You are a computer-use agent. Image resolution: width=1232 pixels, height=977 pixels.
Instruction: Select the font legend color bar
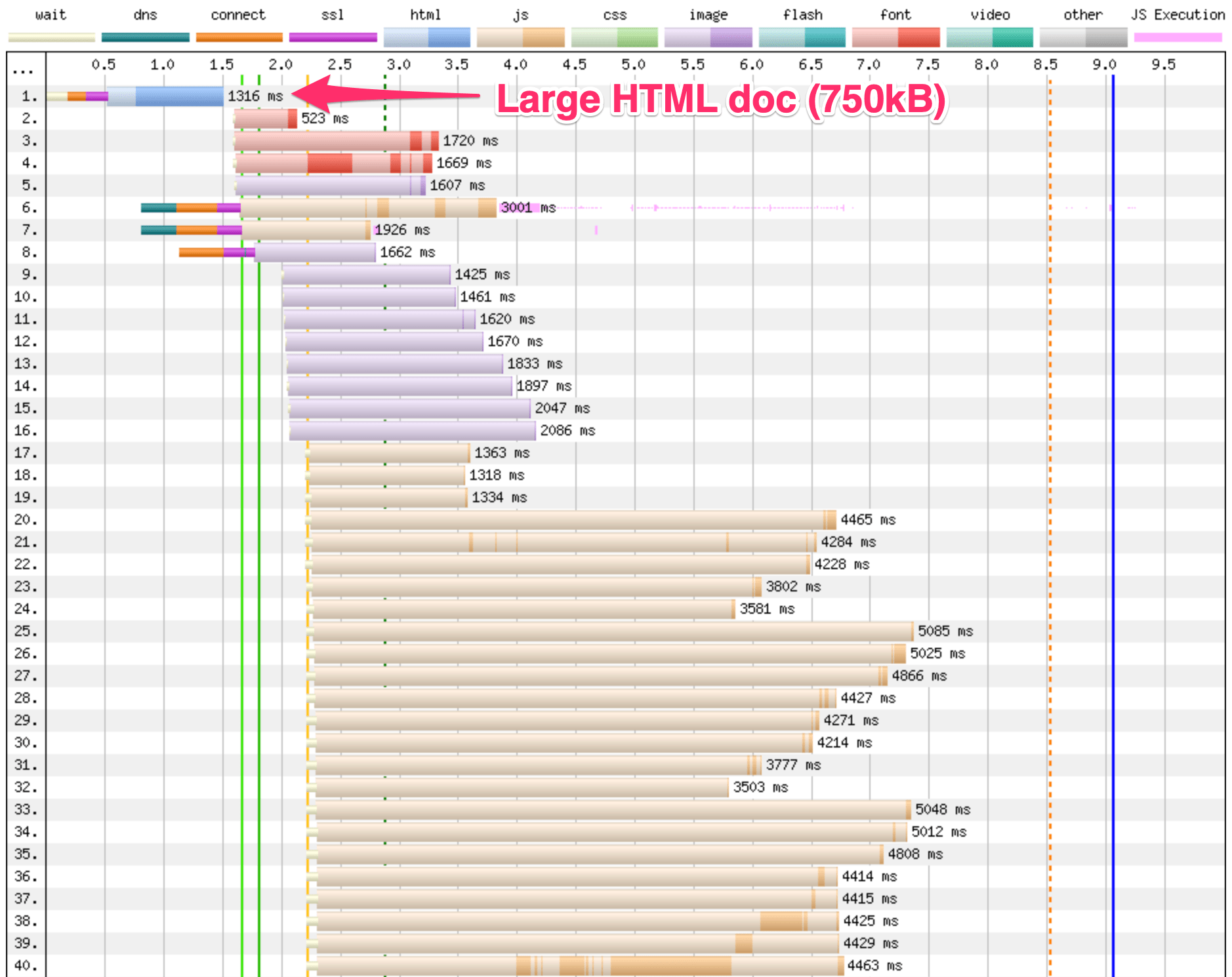[895, 37]
